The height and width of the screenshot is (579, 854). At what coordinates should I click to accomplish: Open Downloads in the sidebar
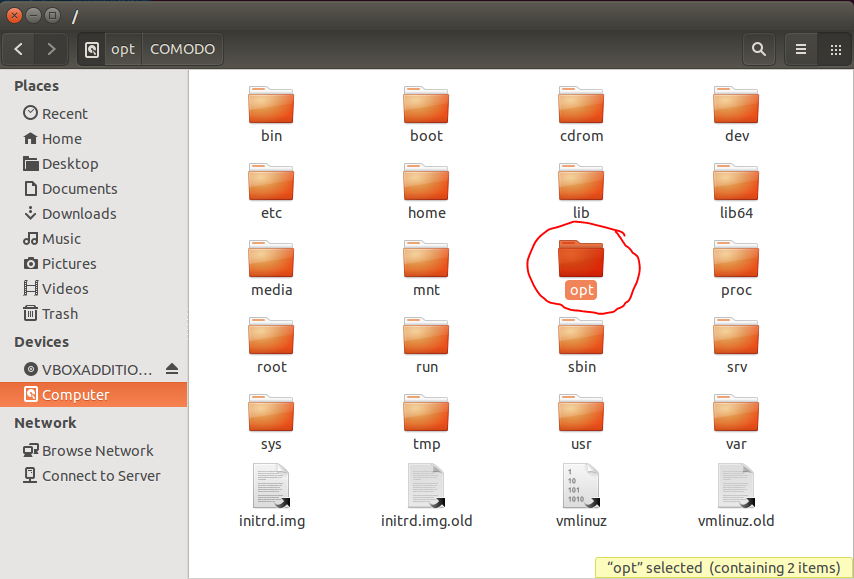pos(78,214)
